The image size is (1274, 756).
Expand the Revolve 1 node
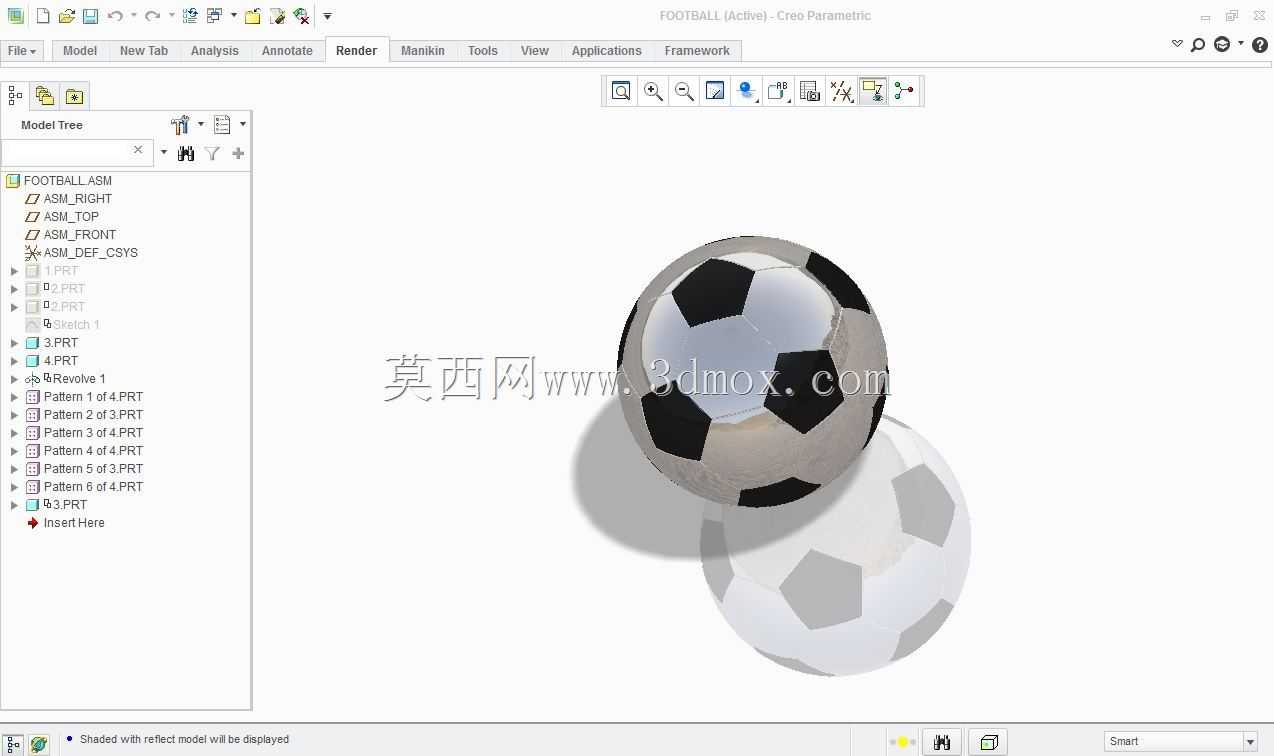click(x=14, y=379)
